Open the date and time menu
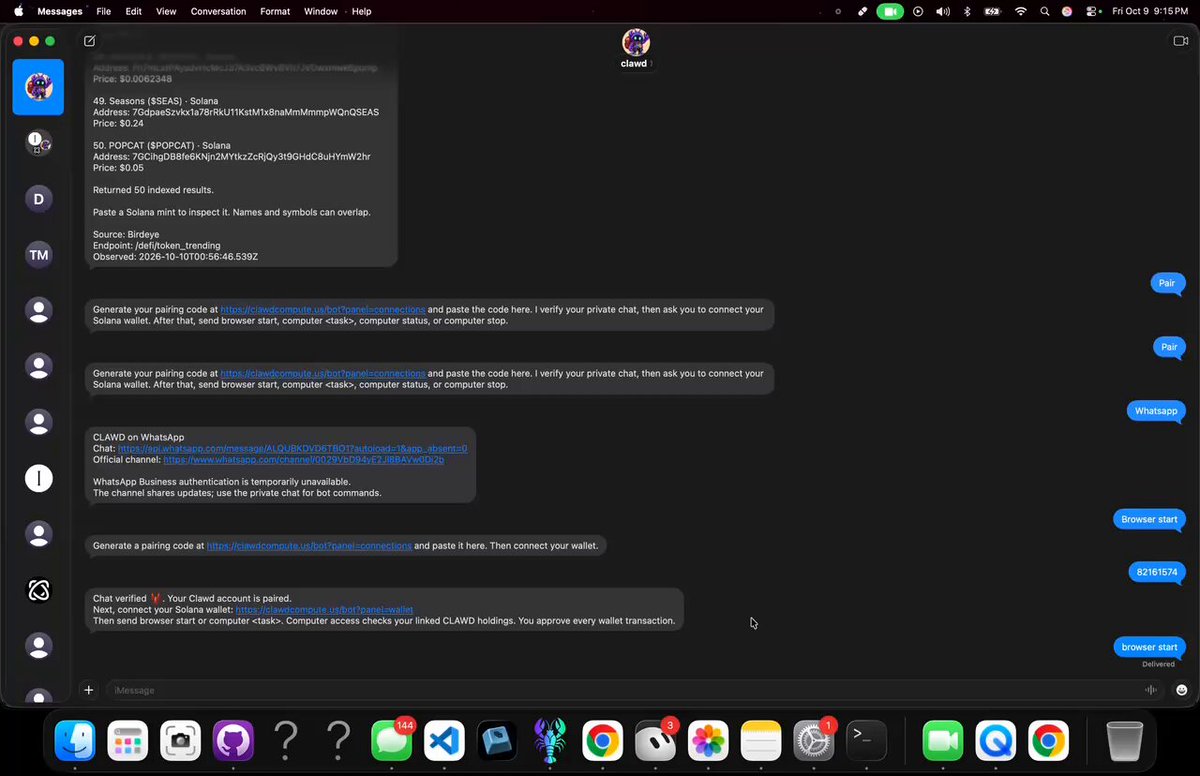 [x=1150, y=11]
